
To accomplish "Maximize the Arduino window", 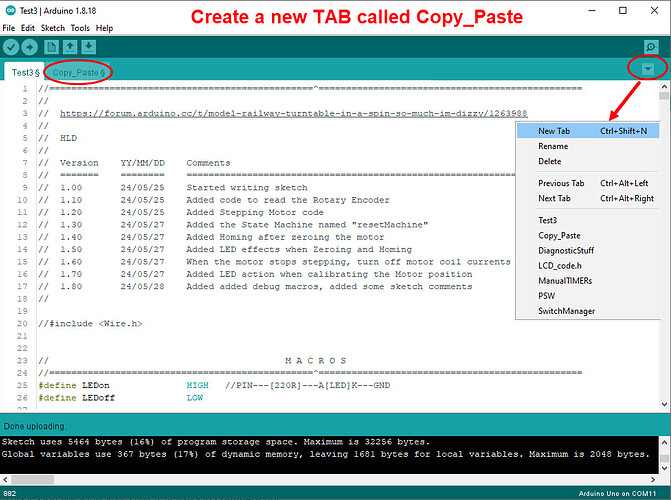I will [x=623, y=11].
